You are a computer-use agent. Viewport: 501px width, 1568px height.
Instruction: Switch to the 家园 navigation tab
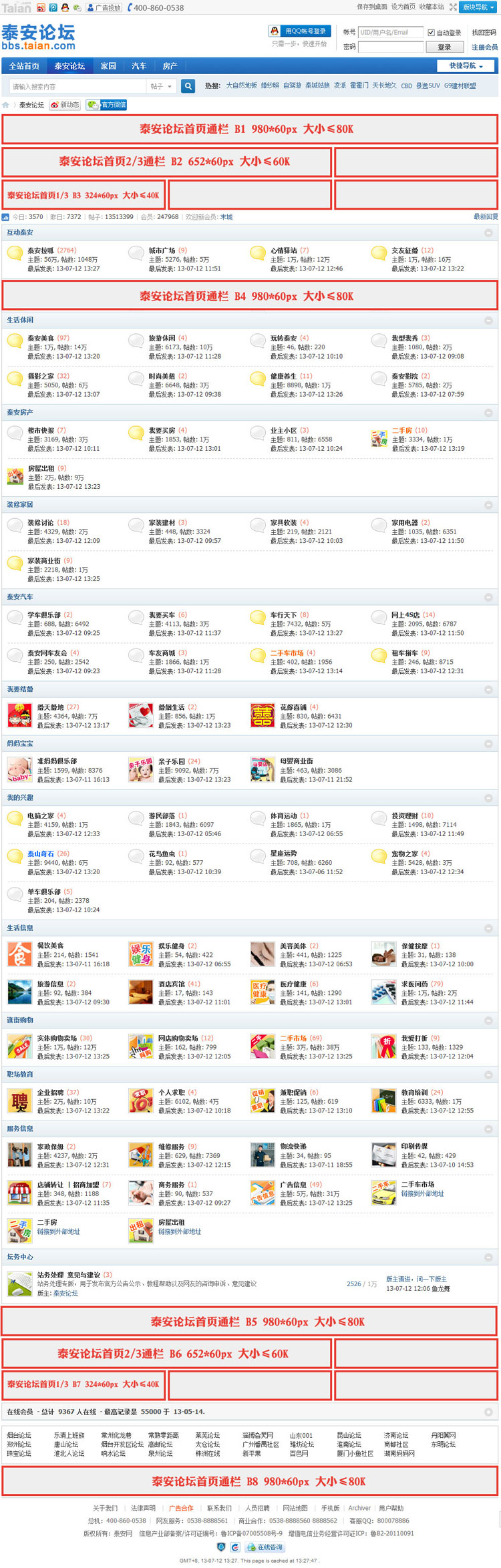click(x=108, y=66)
